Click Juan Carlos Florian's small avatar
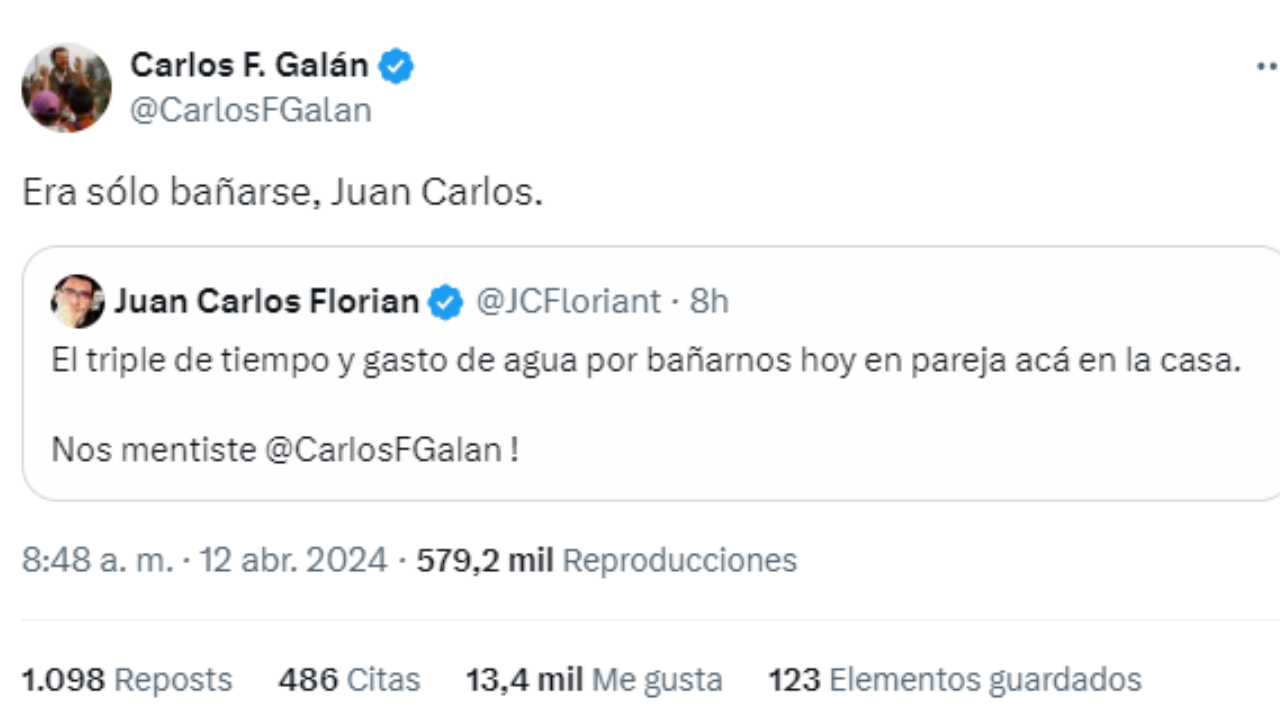This screenshot has width=1280, height=720. pos(78,301)
